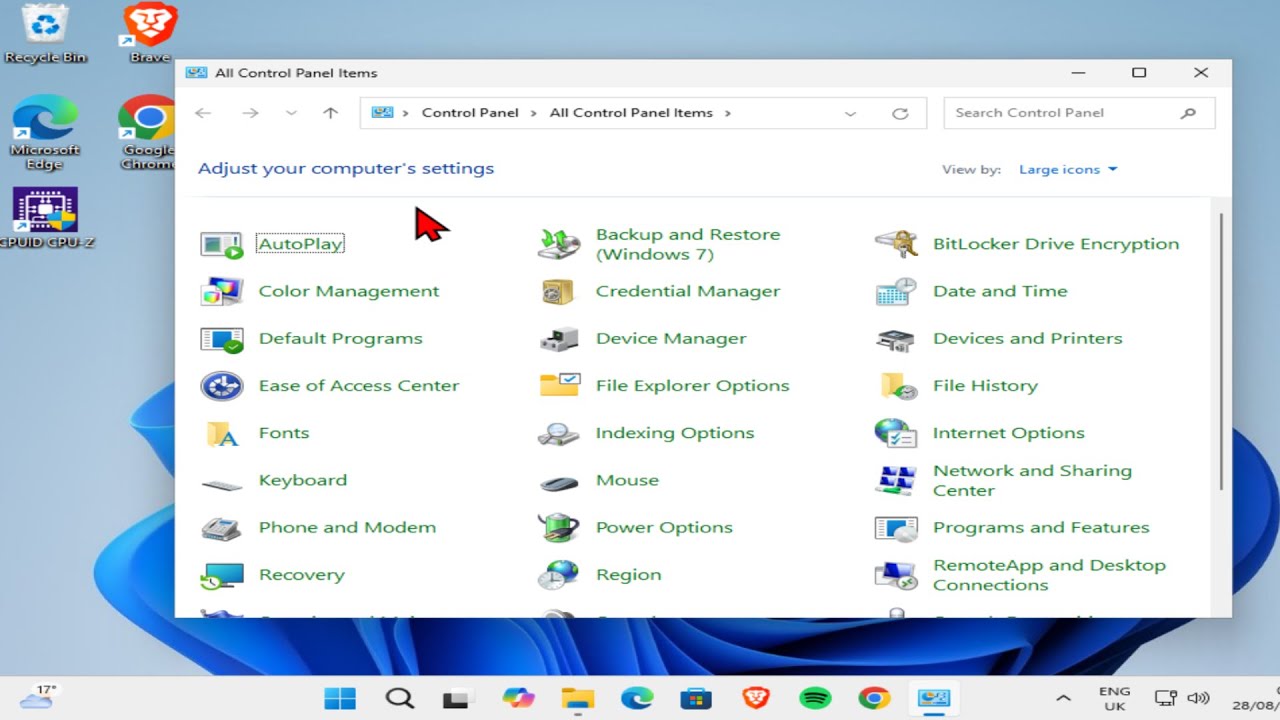
Task: Open the Power Options icon
Action: 558,527
